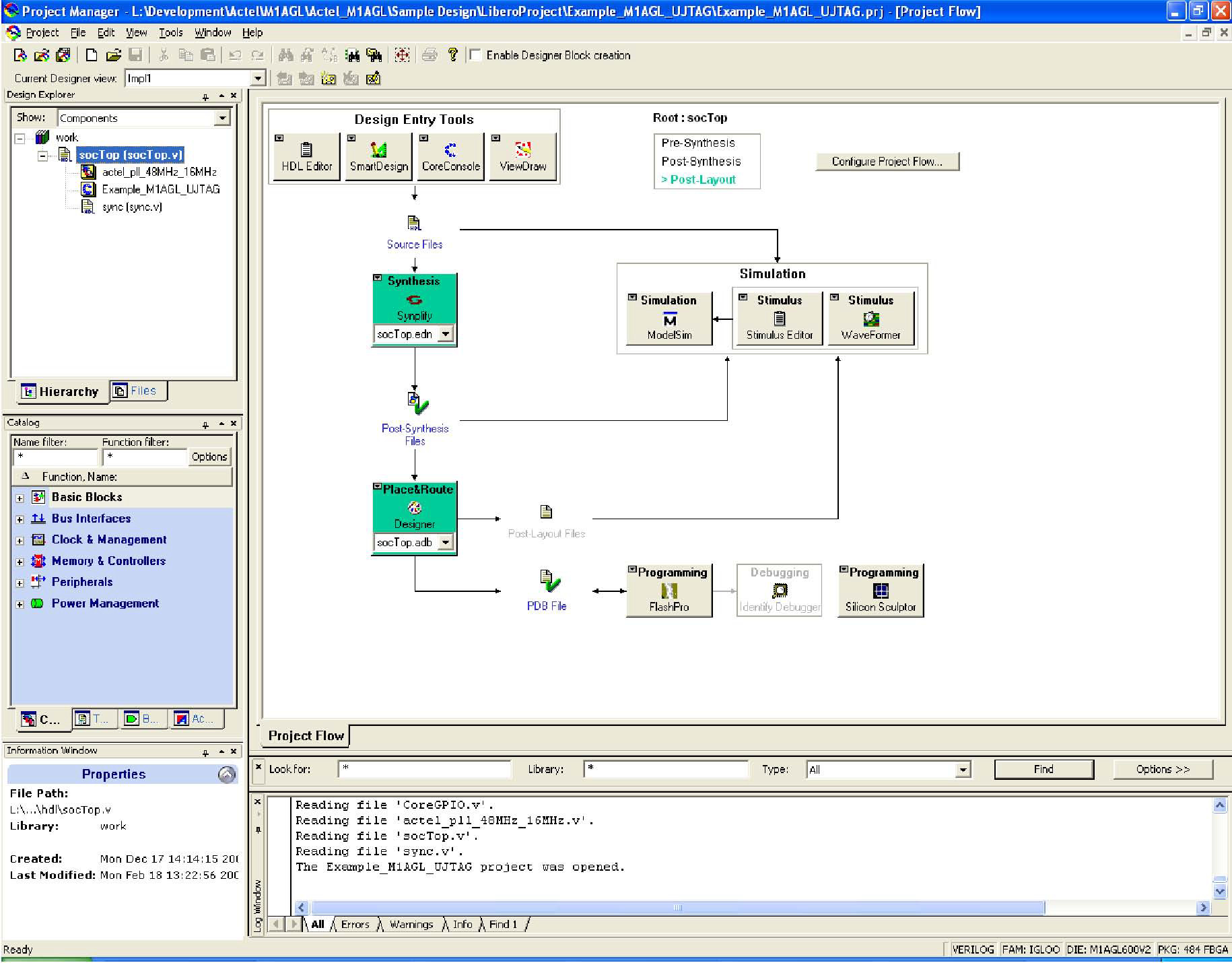The height and width of the screenshot is (963, 1232).
Task: Start ViewDraw schematic tool
Action: (x=522, y=157)
